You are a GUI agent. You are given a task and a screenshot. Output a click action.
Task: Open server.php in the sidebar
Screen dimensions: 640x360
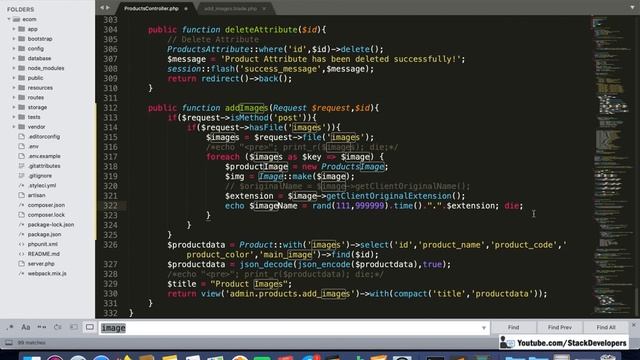point(41,264)
